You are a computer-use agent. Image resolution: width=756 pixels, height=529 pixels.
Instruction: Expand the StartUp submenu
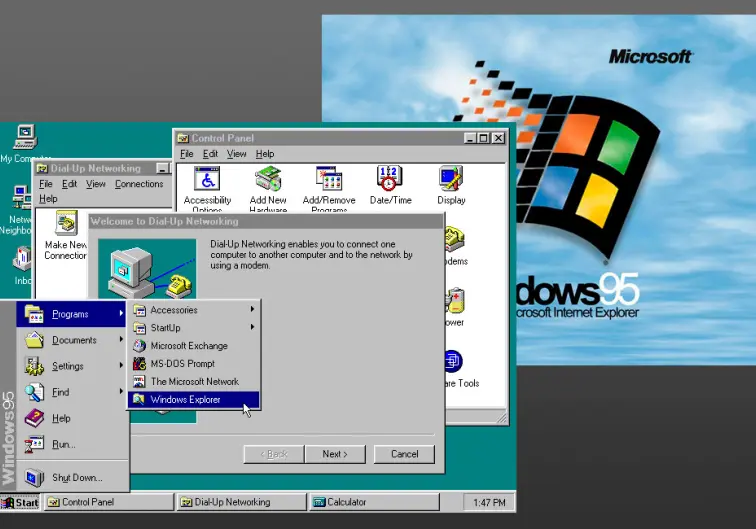tap(165, 328)
